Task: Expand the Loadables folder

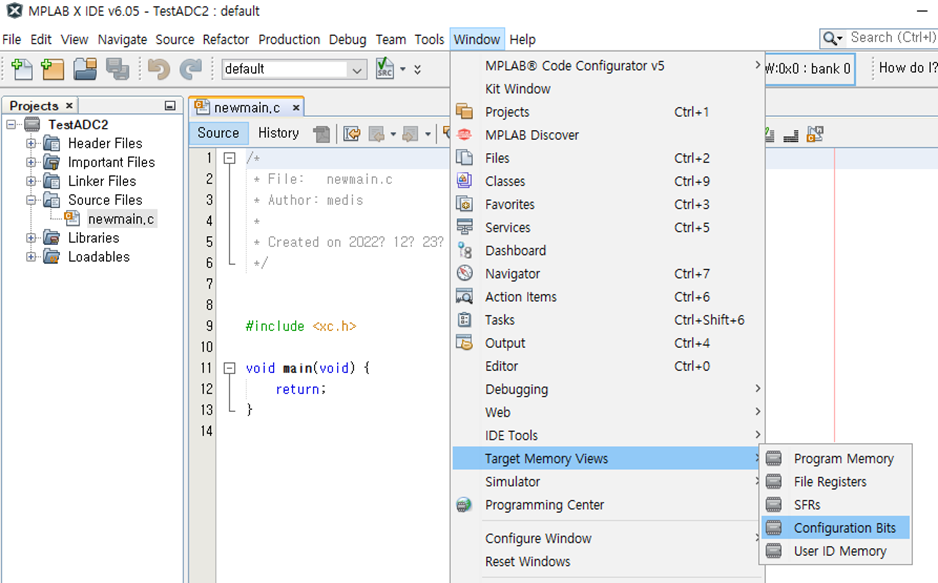Action: (x=31, y=257)
